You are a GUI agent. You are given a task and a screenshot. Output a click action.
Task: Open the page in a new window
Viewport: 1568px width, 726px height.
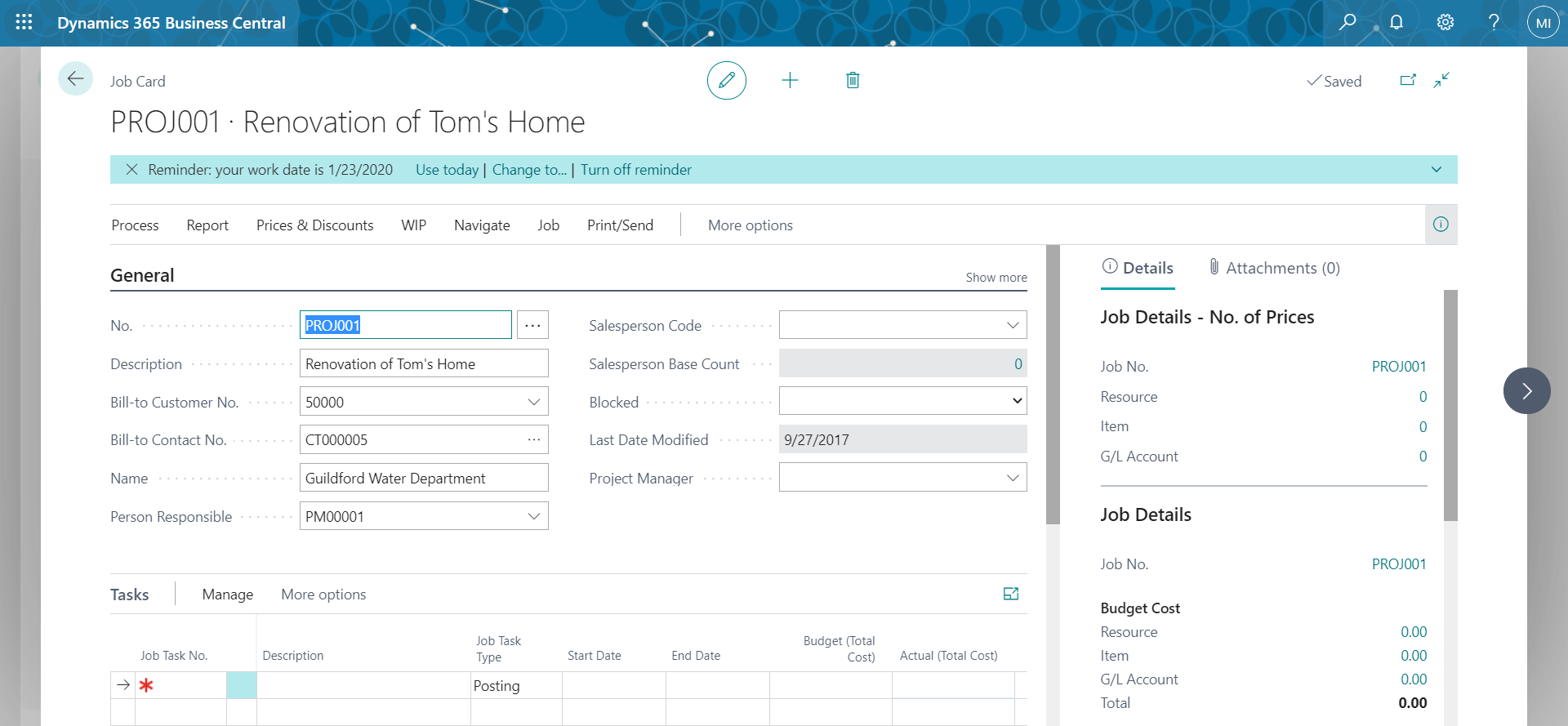(x=1408, y=80)
